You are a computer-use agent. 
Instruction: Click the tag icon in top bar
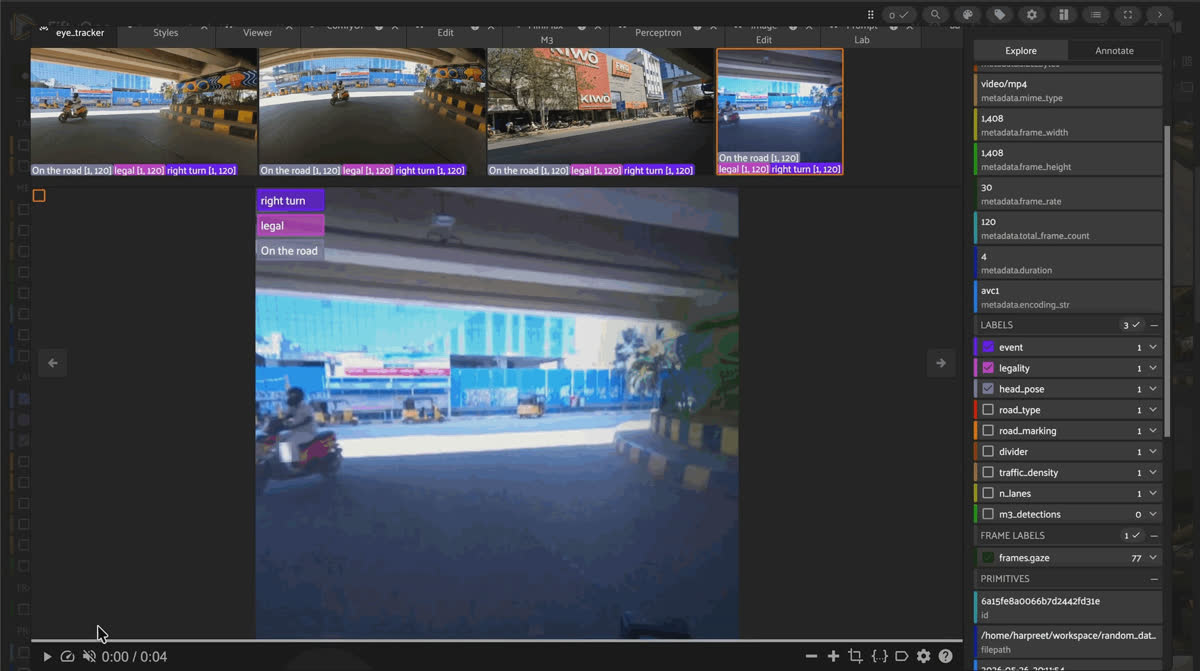999,14
